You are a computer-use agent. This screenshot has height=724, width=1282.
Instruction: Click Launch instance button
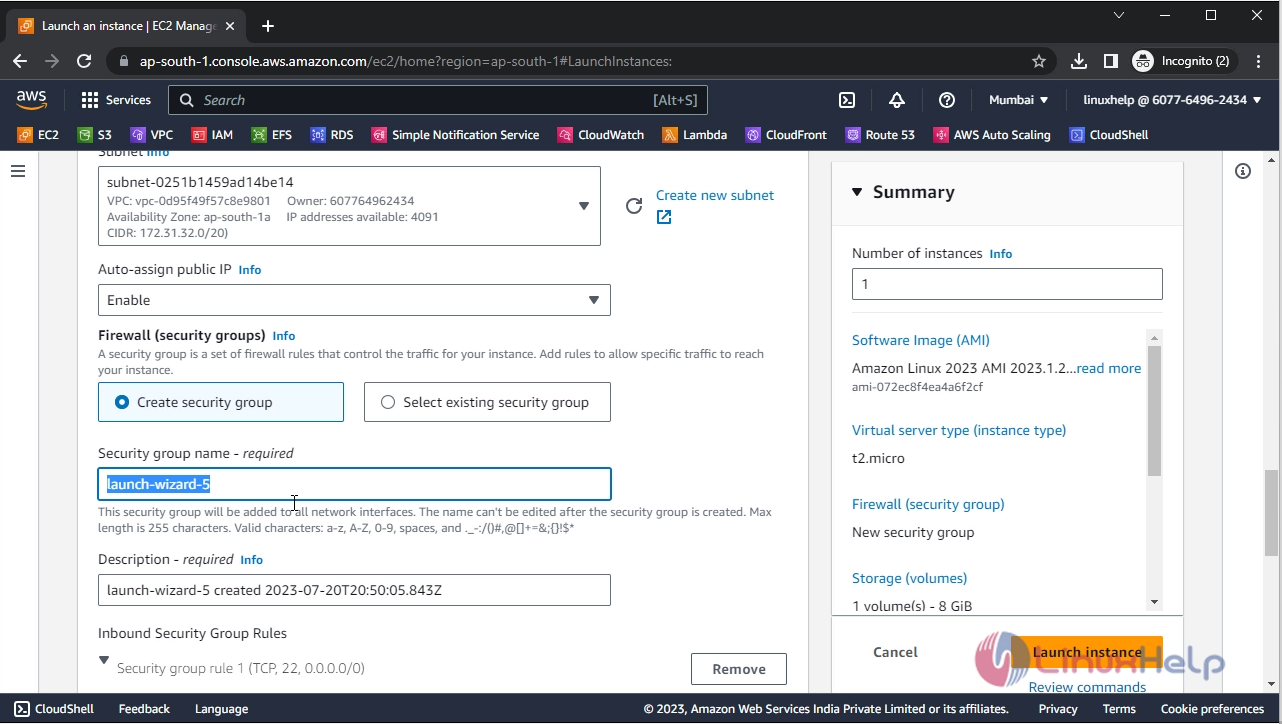(1087, 652)
